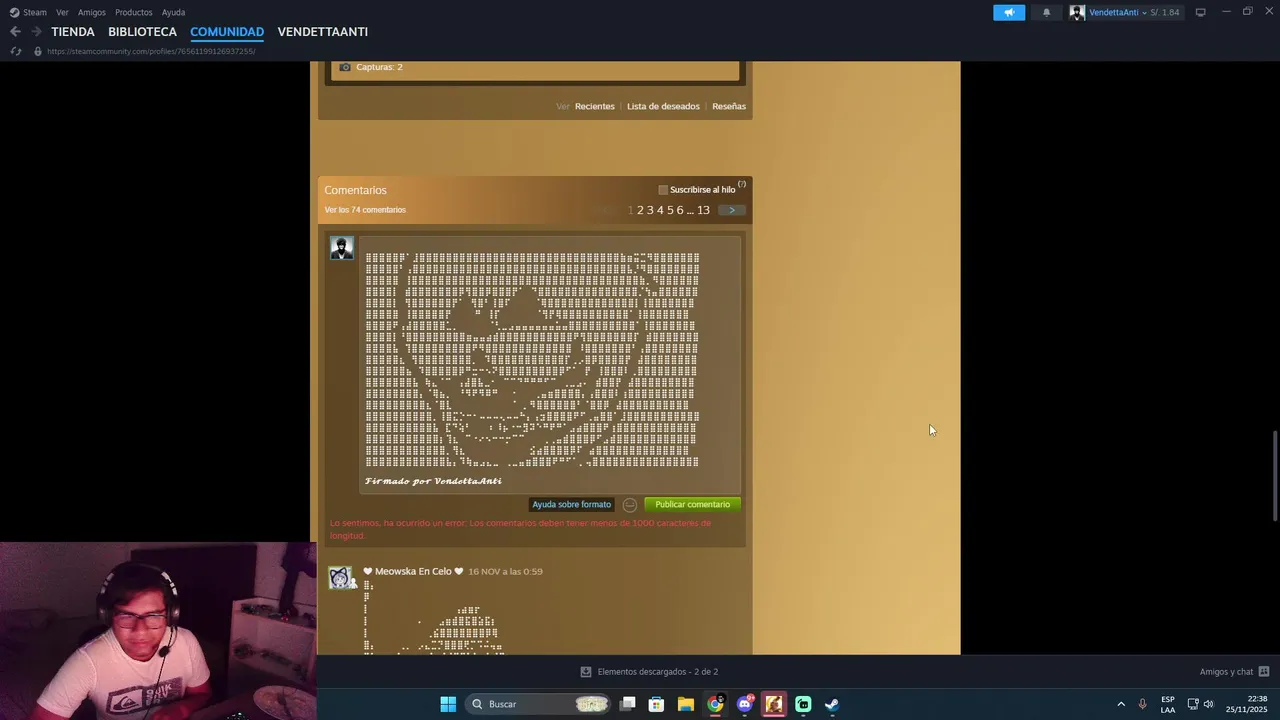Image resolution: width=1280 pixels, height=720 pixels.
Task: Reload the page with the refresh icon
Action: [x=15, y=51]
